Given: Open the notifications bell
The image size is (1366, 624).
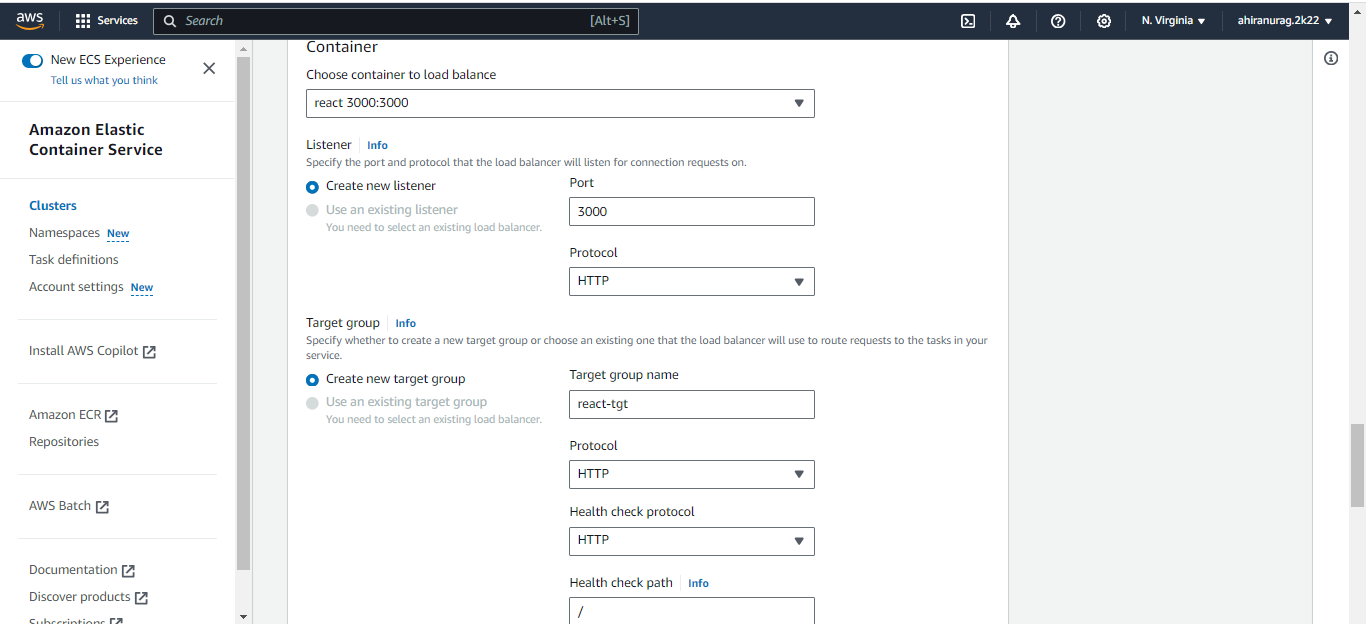Looking at the screenshot, I should tap(1013, 21).
